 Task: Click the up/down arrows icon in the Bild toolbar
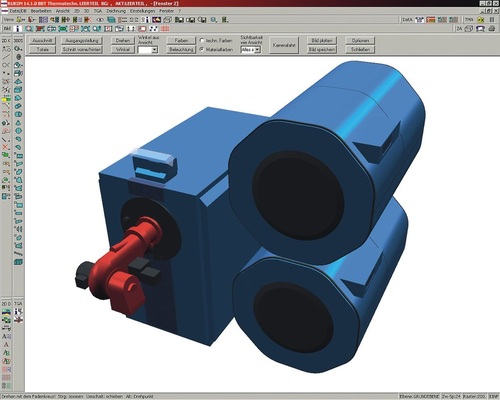(x=131, y=29)
